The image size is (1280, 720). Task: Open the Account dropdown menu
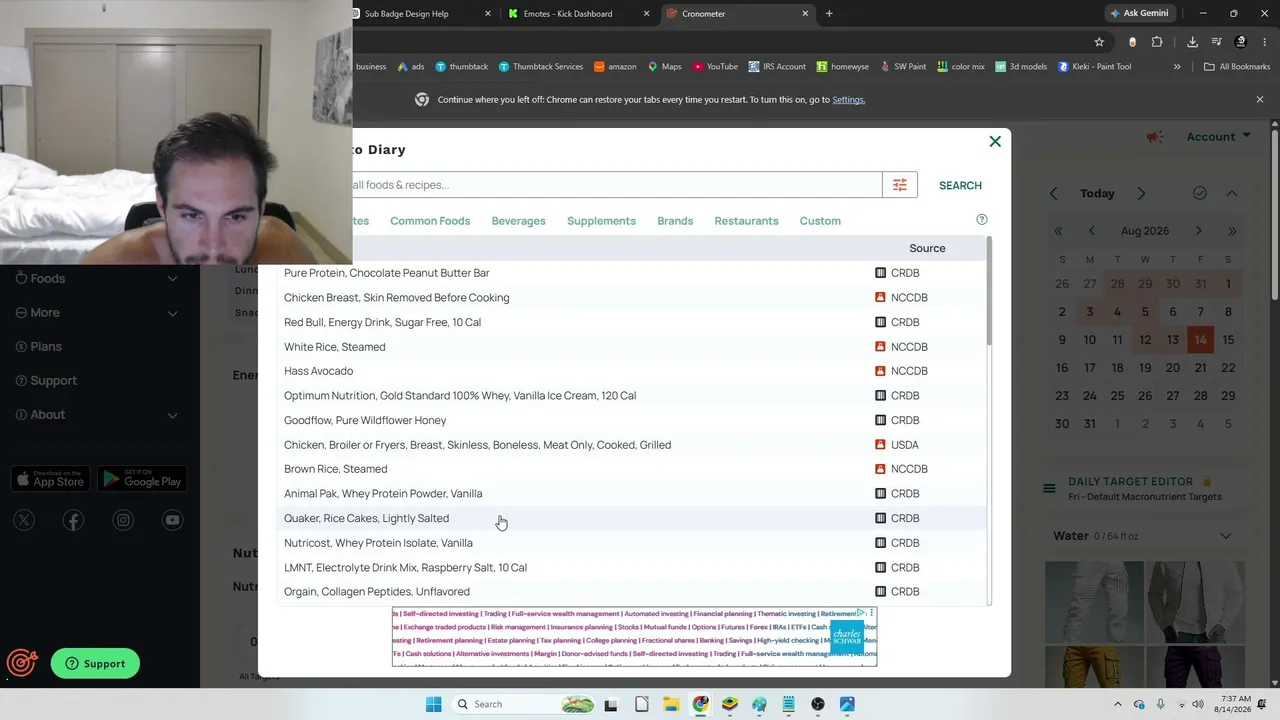pyautogui.click(x=1218, y=137)
